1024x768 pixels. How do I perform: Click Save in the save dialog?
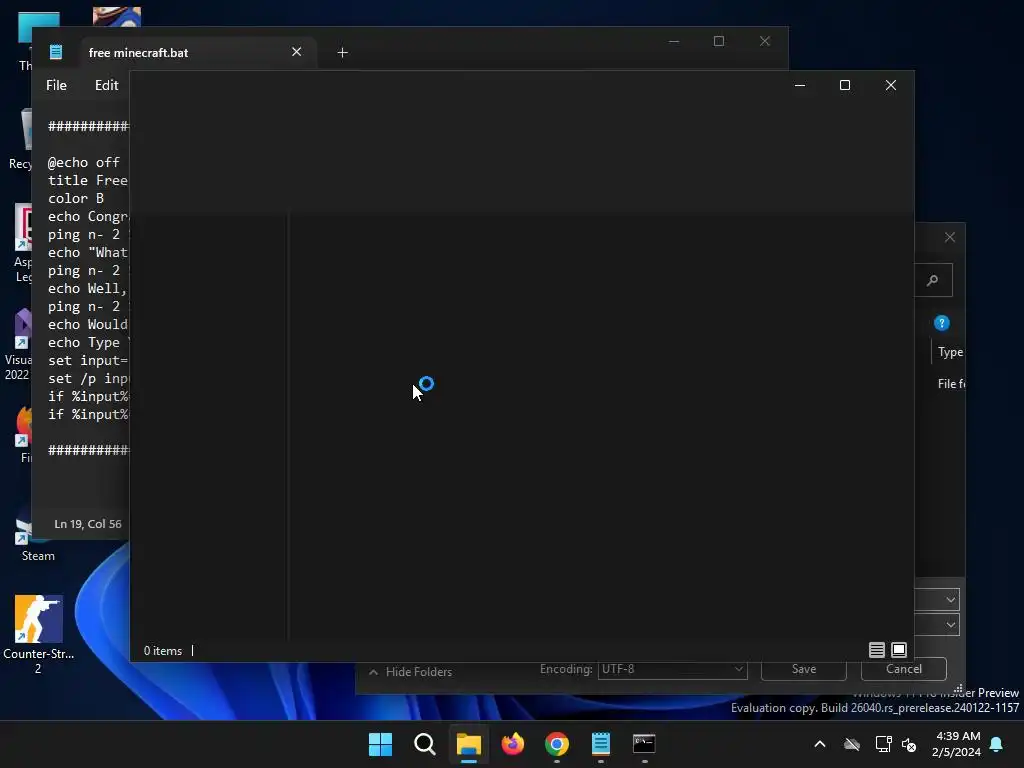tap(804, 669)
